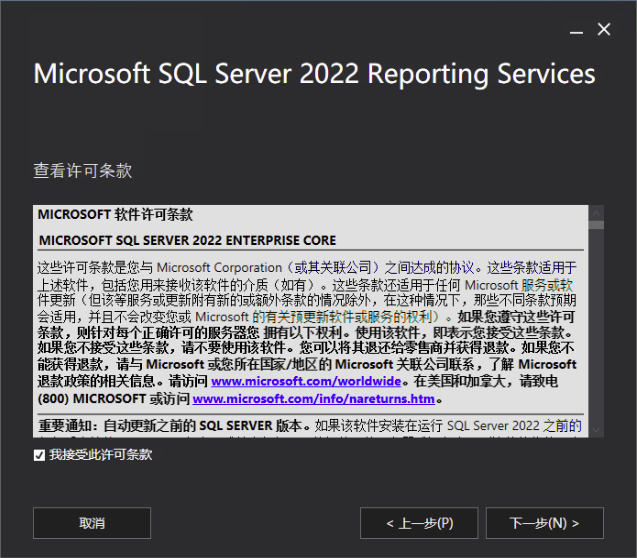Click the heading MICROSOFT 软件许可条款
The height and width of the screenshot is (558, 637).
[115, 214]
